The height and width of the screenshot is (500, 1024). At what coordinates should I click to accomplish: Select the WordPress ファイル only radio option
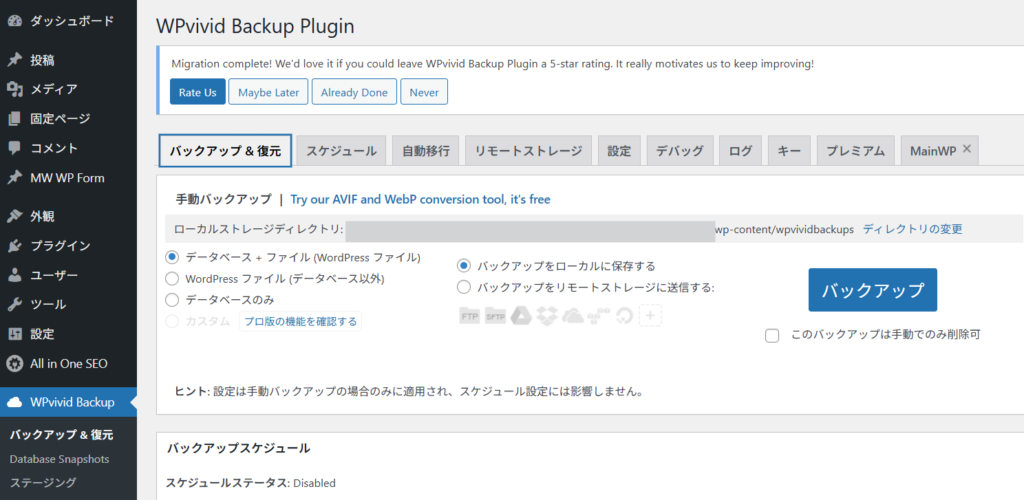[172, 278]
